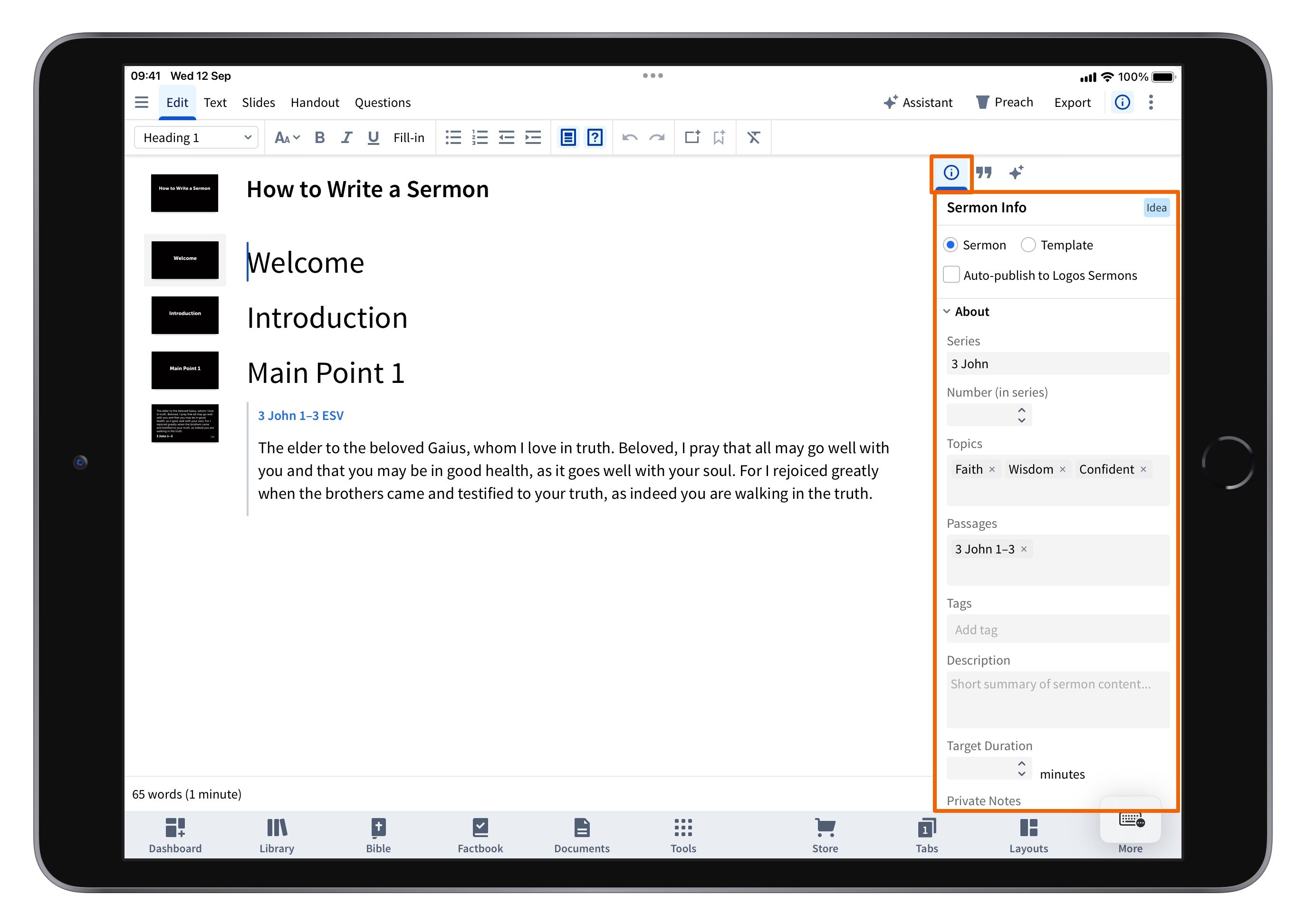The image size is (1306, 924).
Task: Insert a numbered list
Action: (x=480, y=138)
